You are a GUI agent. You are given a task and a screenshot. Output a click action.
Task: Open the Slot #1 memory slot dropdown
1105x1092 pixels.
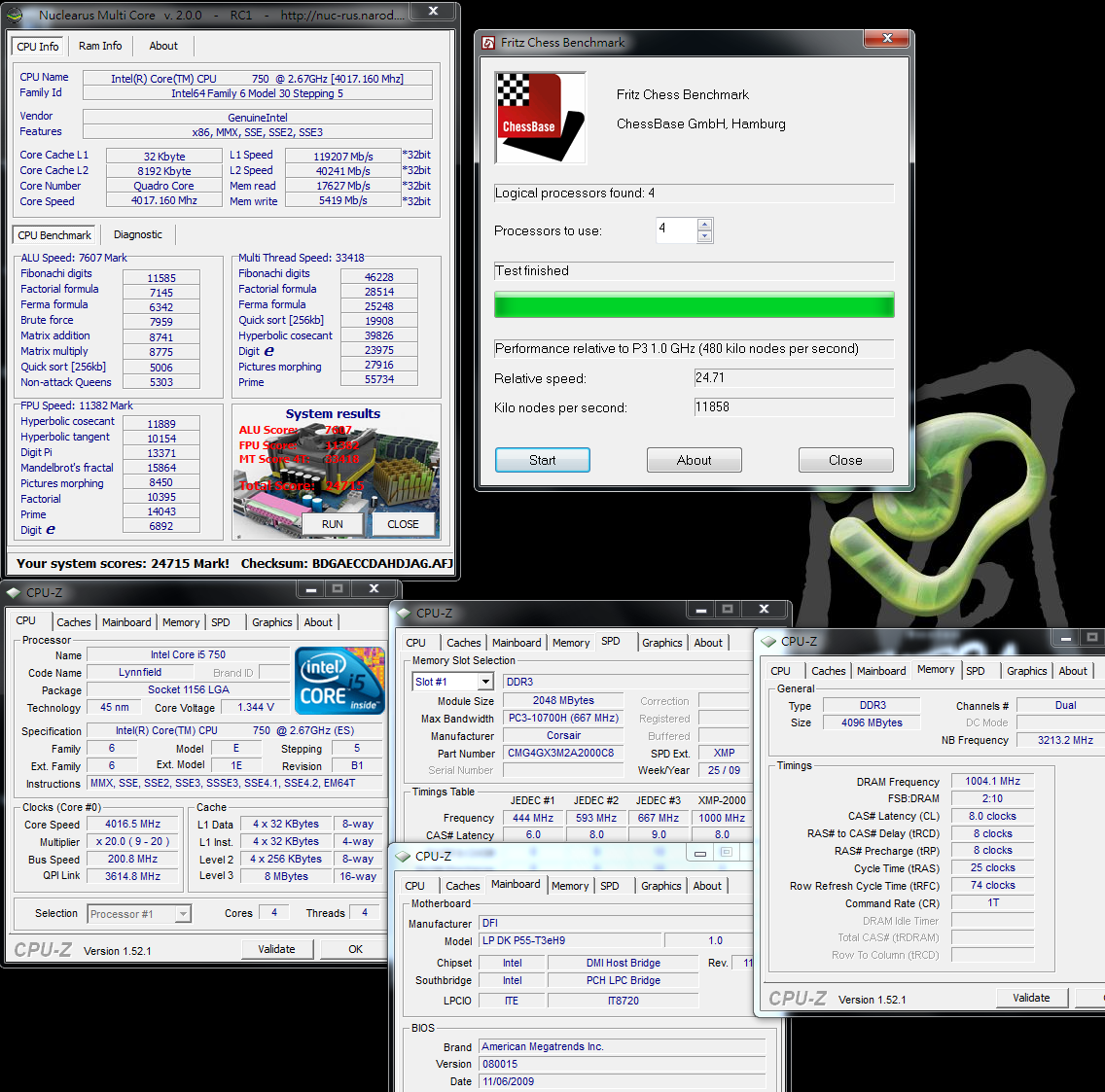485,682
